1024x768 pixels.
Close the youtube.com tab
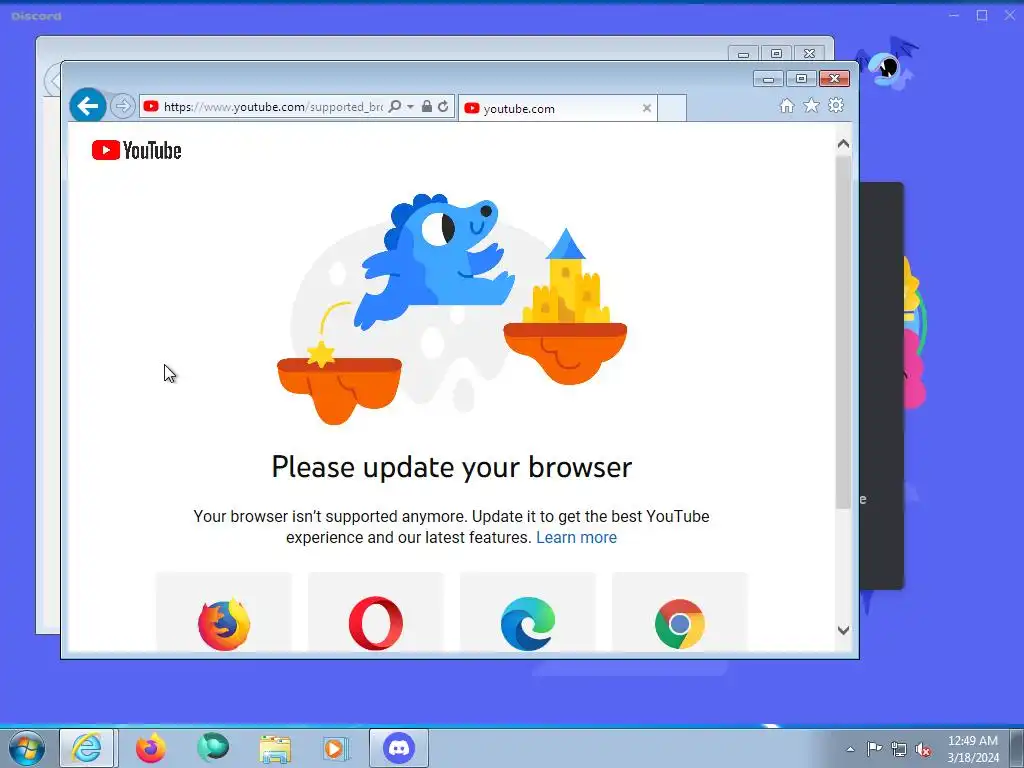coord(647,108)
